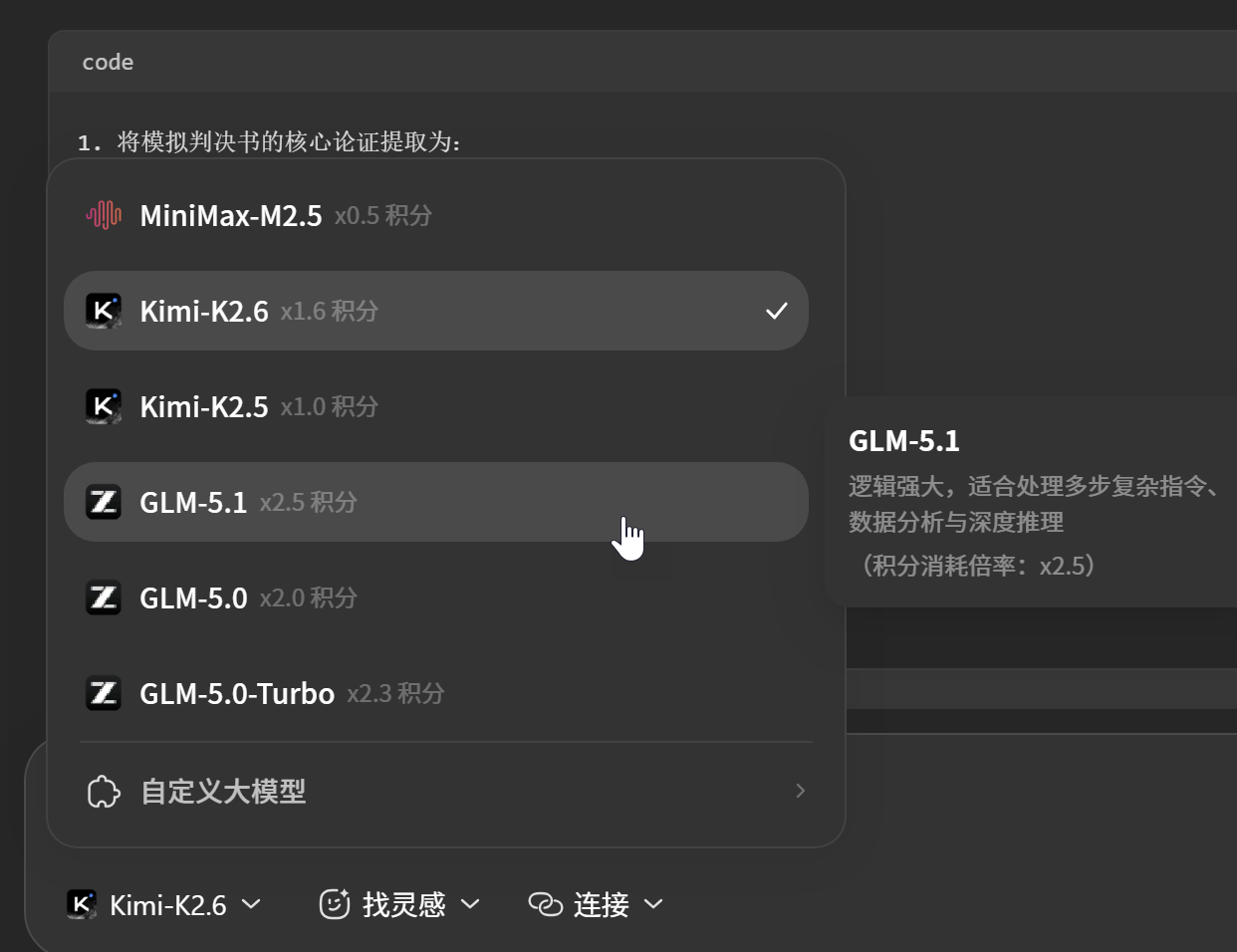Select GLM-5.0-Turbo from the list
The image size is (1237, 952).
pyautogui.click(x=436, y=693)
